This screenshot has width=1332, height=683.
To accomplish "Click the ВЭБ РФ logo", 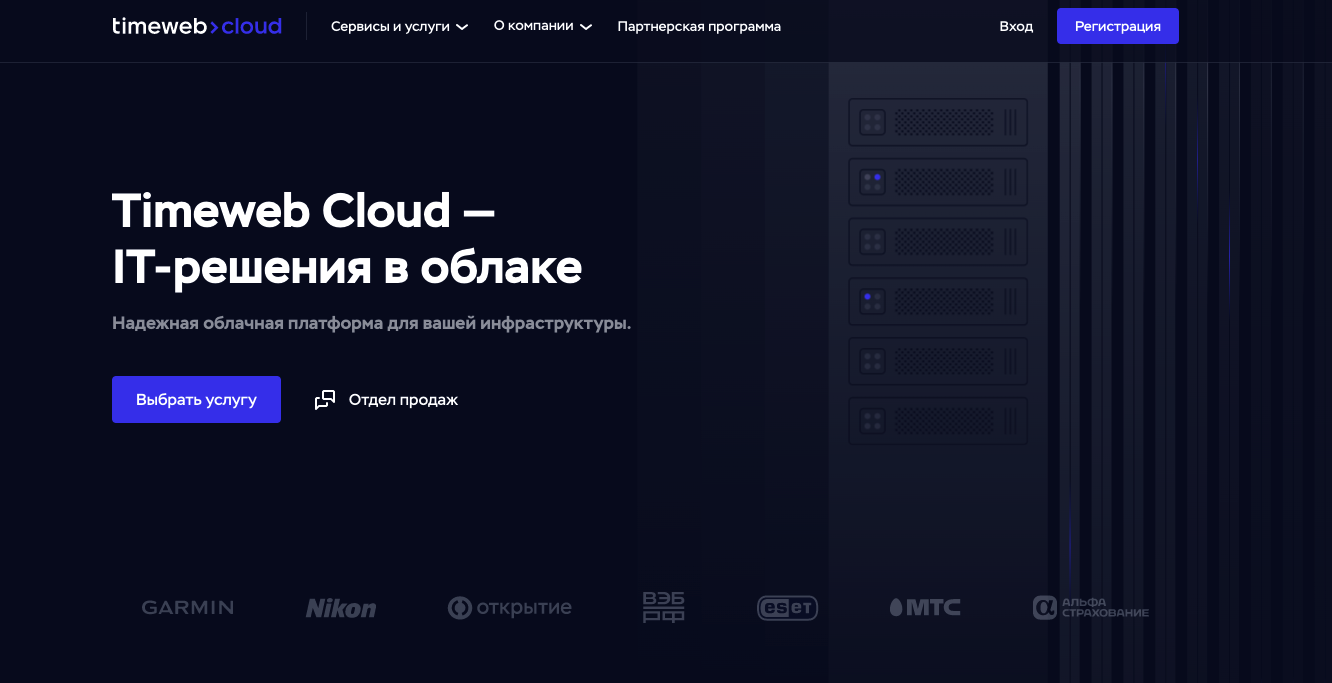I will [663, 607].
